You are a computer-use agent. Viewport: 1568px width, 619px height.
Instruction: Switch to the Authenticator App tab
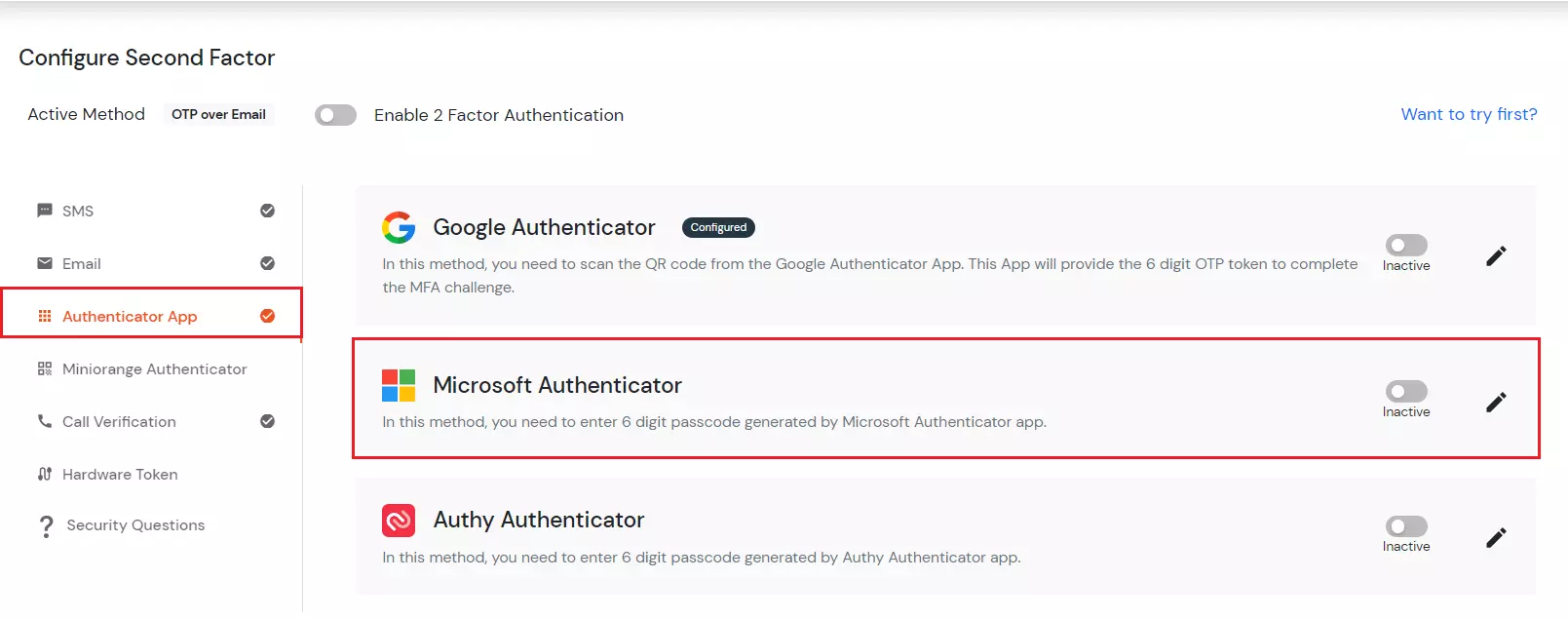pyautogui.click(x=130, y=316)
